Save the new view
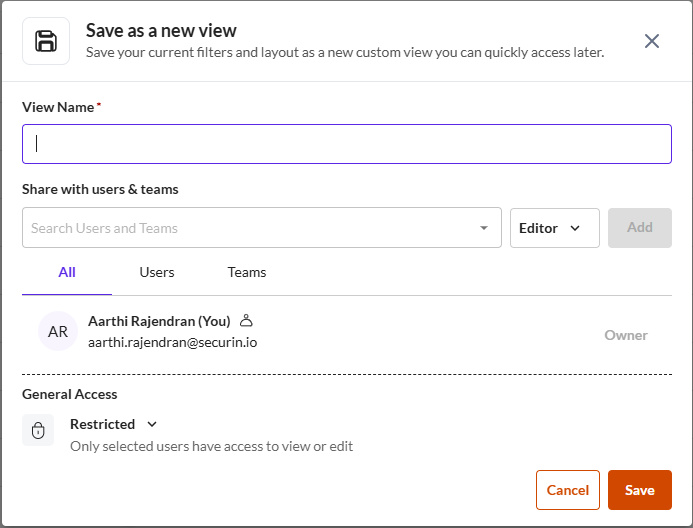This screenshot has width=693, height=528. (640, 490)
